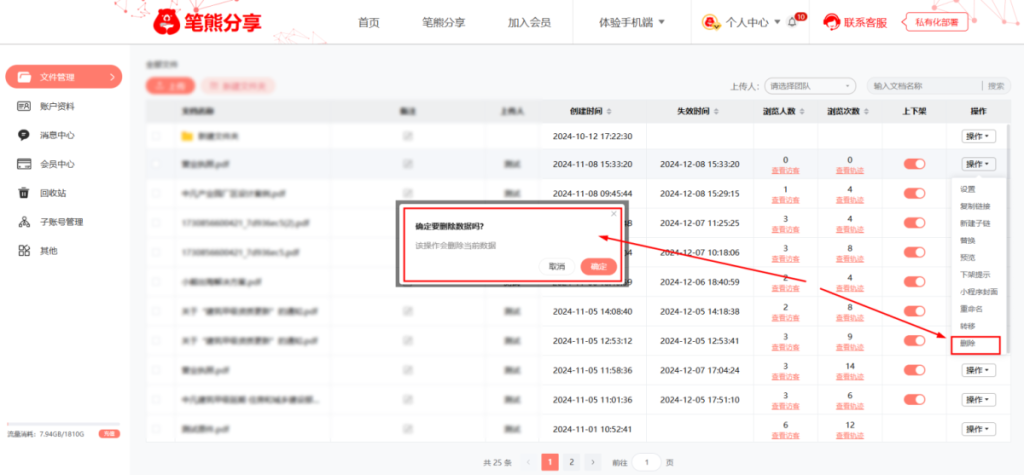Viewport: 1024px width, 475px height.
Task: Toggle switch for row expiring 2024-12-07 11:25:25
Action: pyautogui.click(x=914, y=223)
